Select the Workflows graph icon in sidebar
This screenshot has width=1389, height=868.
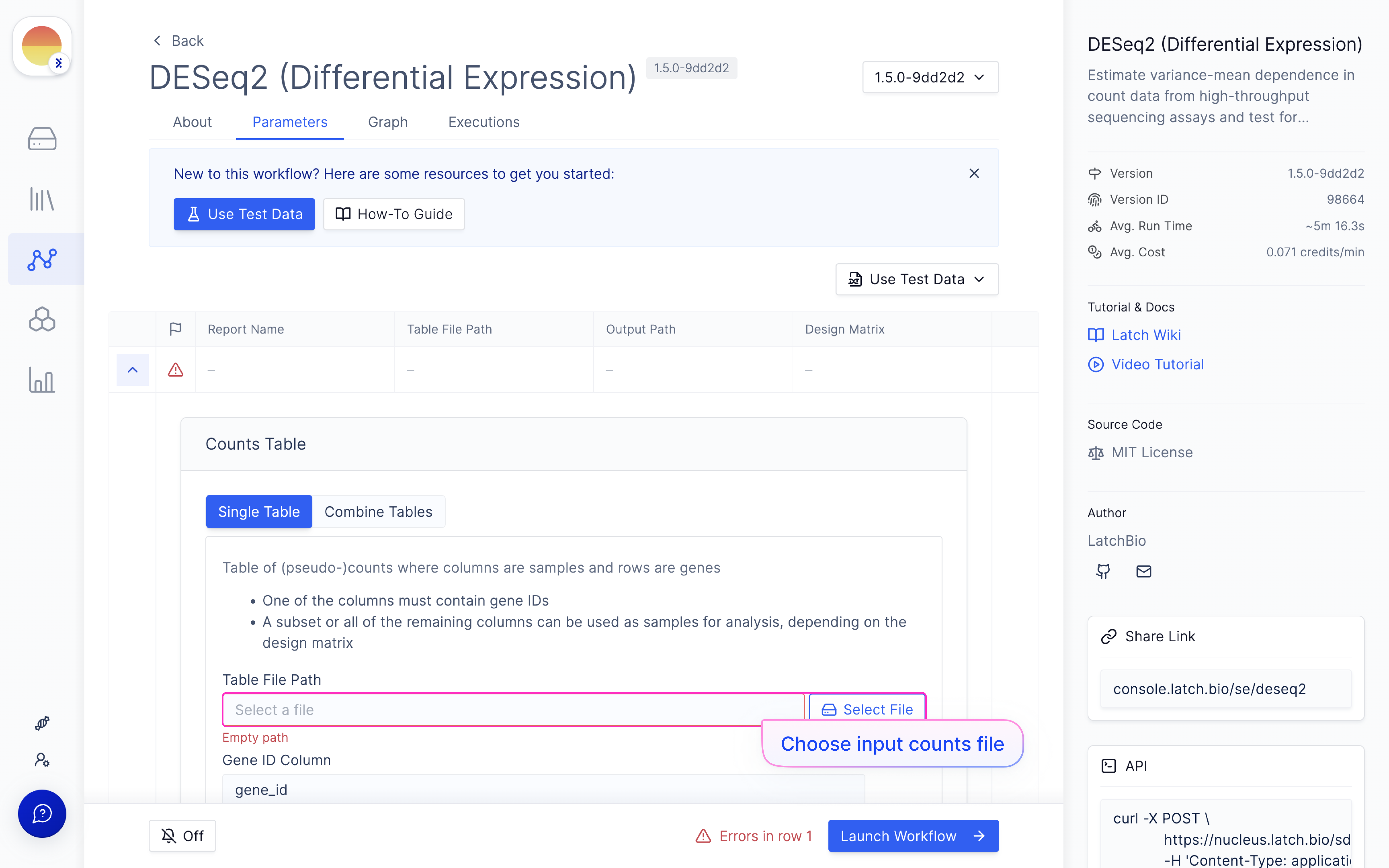pyautogui.click(x=42, y=260)
